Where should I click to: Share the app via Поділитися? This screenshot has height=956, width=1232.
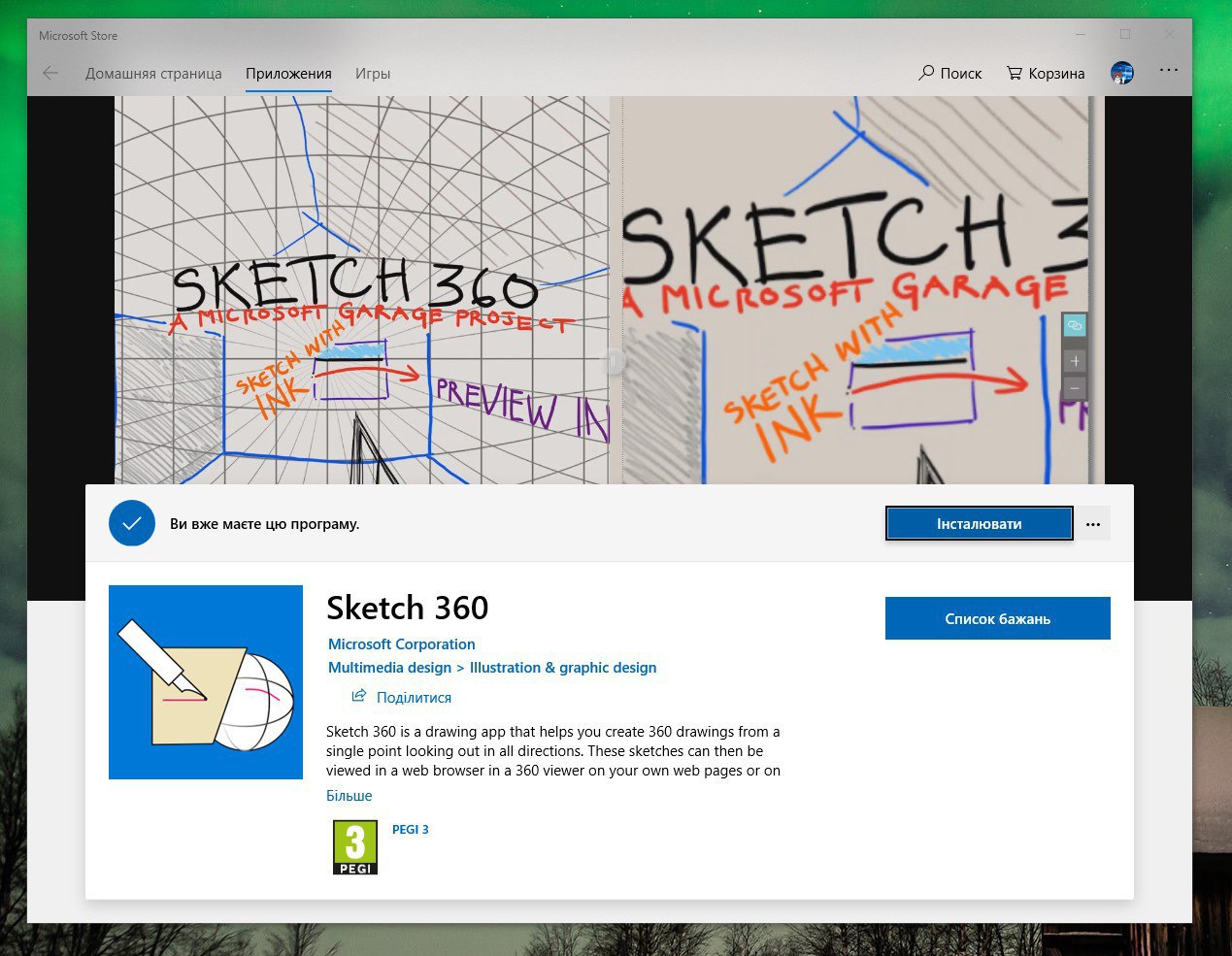tap(401, 697)
